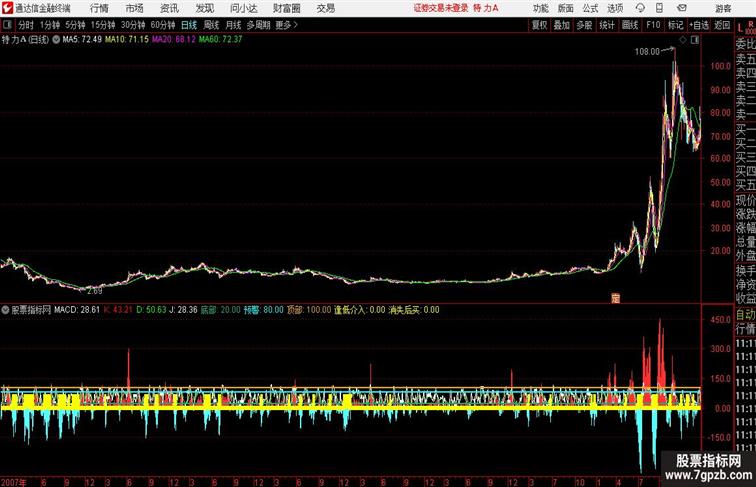The height and width of the screenshot is (487, 756).
Task: Switch to the 15分钟 period tab
Action: 103,25
